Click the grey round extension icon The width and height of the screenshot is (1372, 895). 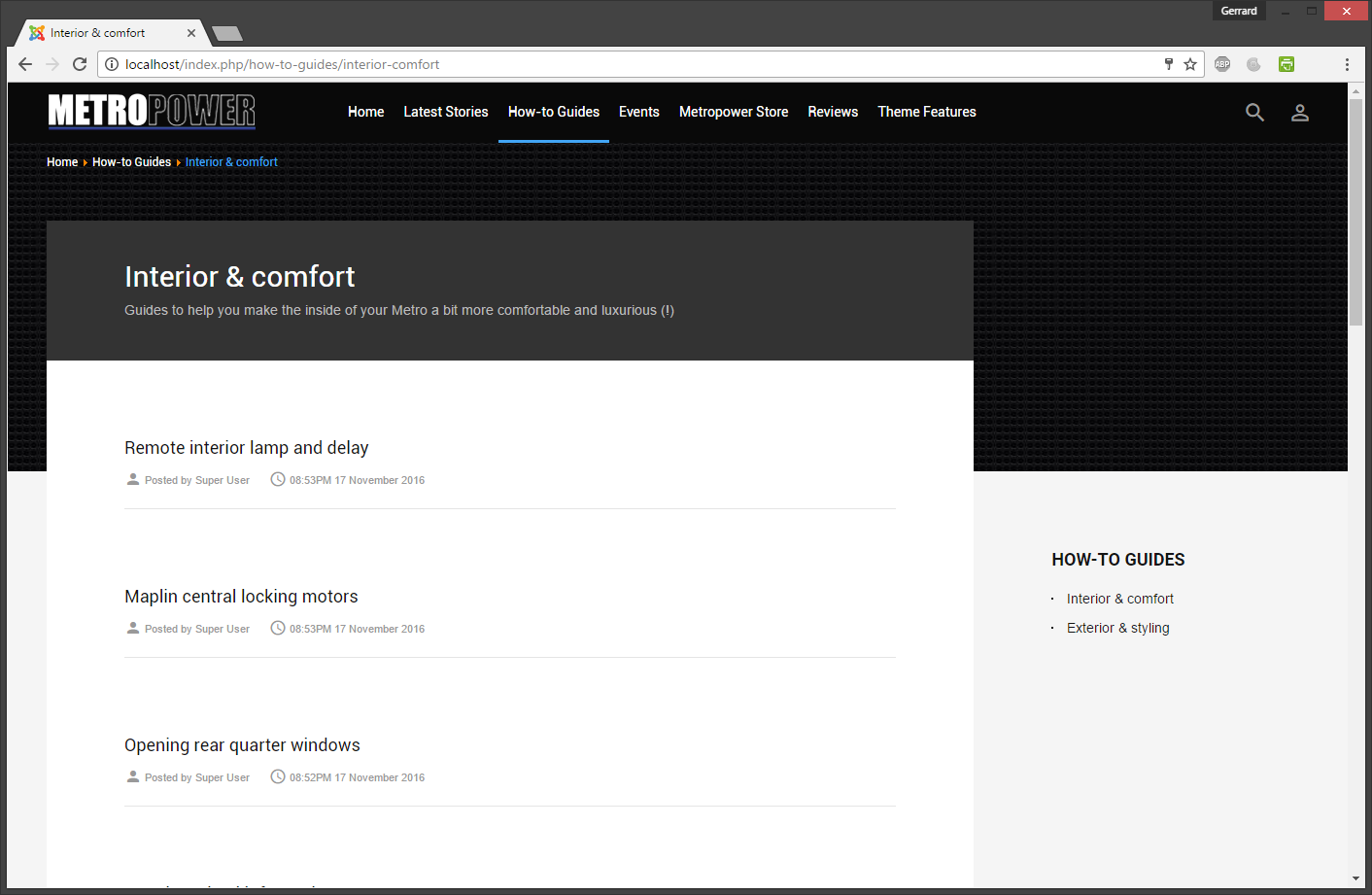[x=1253, y=64]
